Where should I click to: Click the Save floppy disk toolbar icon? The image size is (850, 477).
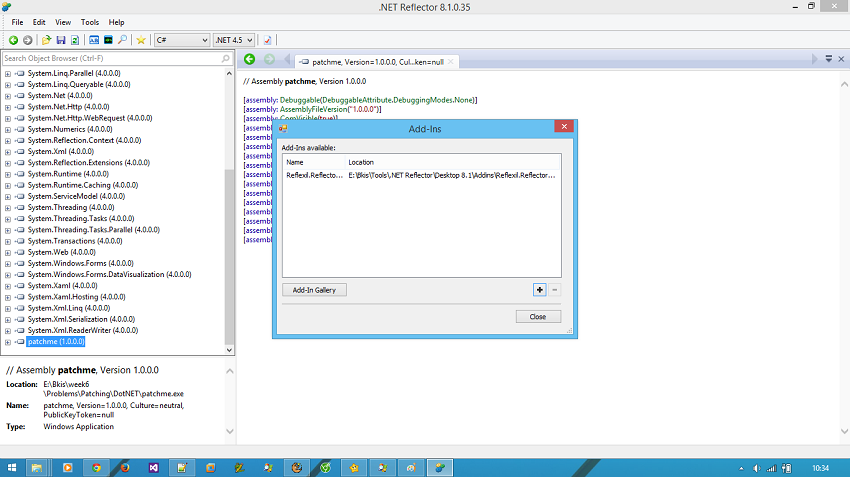coord(61,40)
